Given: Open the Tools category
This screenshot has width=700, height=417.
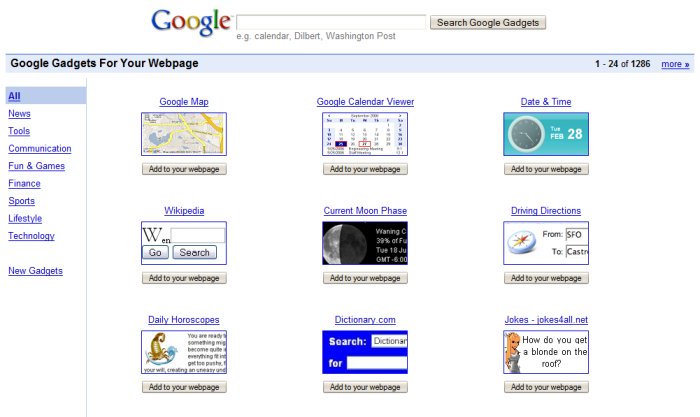Looking at the screenshot, I should 19,131.
